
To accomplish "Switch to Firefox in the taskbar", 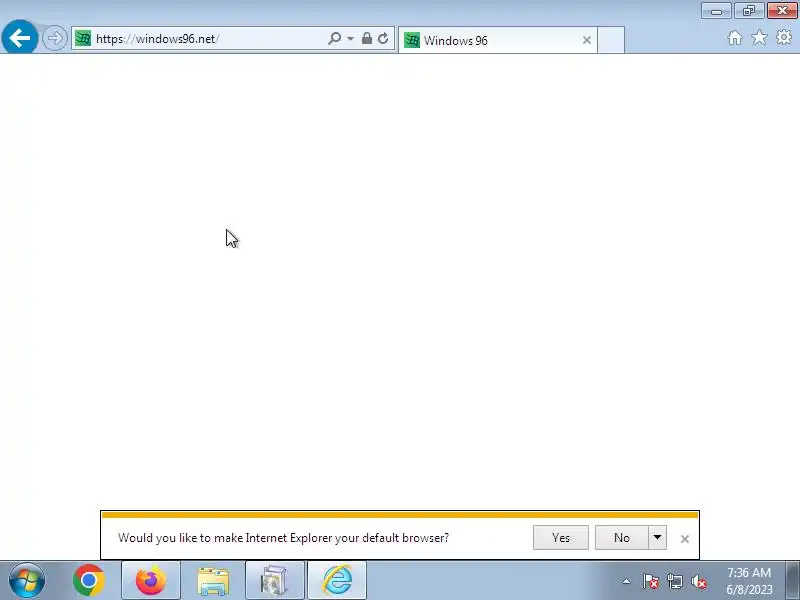I will [x=151, y=580].
